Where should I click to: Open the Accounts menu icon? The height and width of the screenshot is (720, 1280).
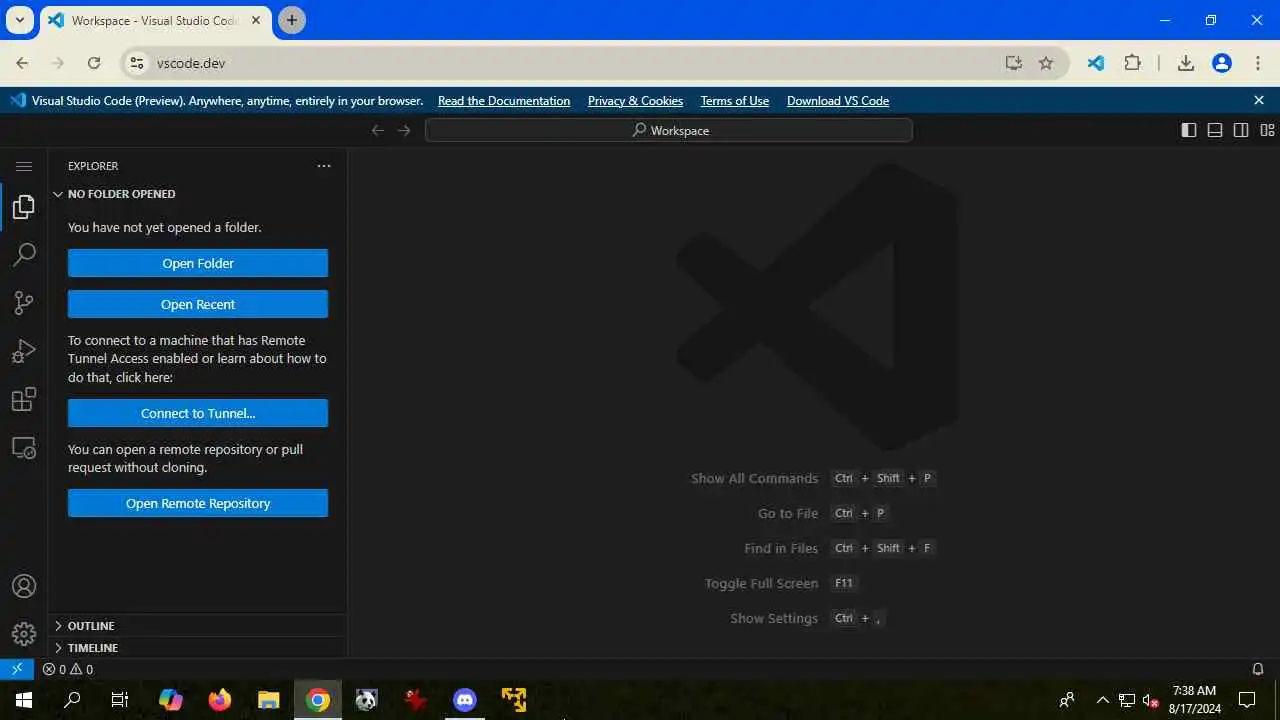click(24, 587)
